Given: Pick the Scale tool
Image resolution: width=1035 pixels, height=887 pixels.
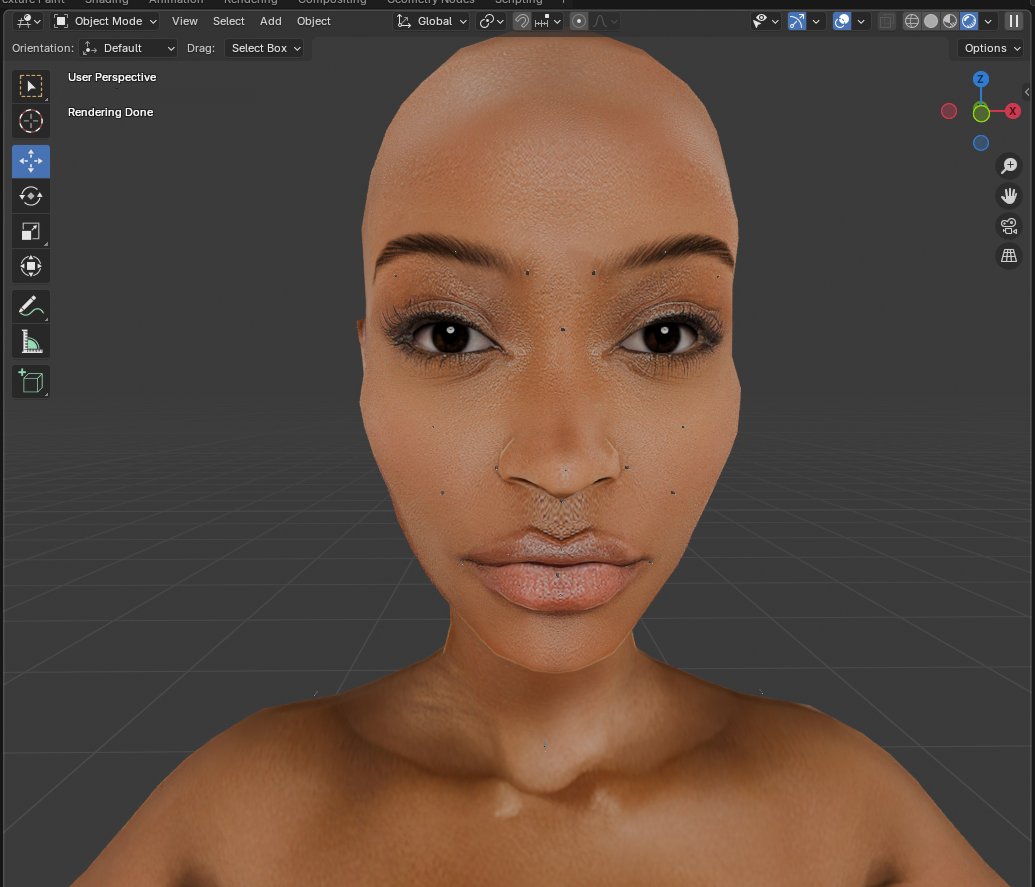Looking at the screenshot, I should 31,231.
